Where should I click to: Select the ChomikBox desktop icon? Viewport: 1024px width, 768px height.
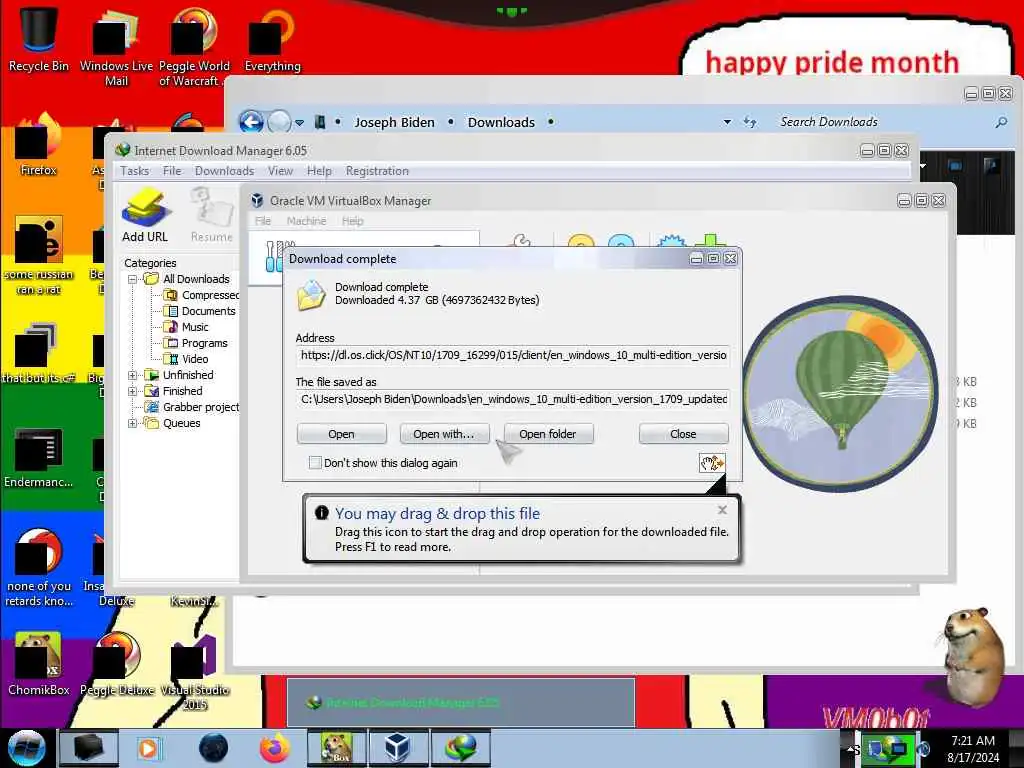click(x=39, y=664)
